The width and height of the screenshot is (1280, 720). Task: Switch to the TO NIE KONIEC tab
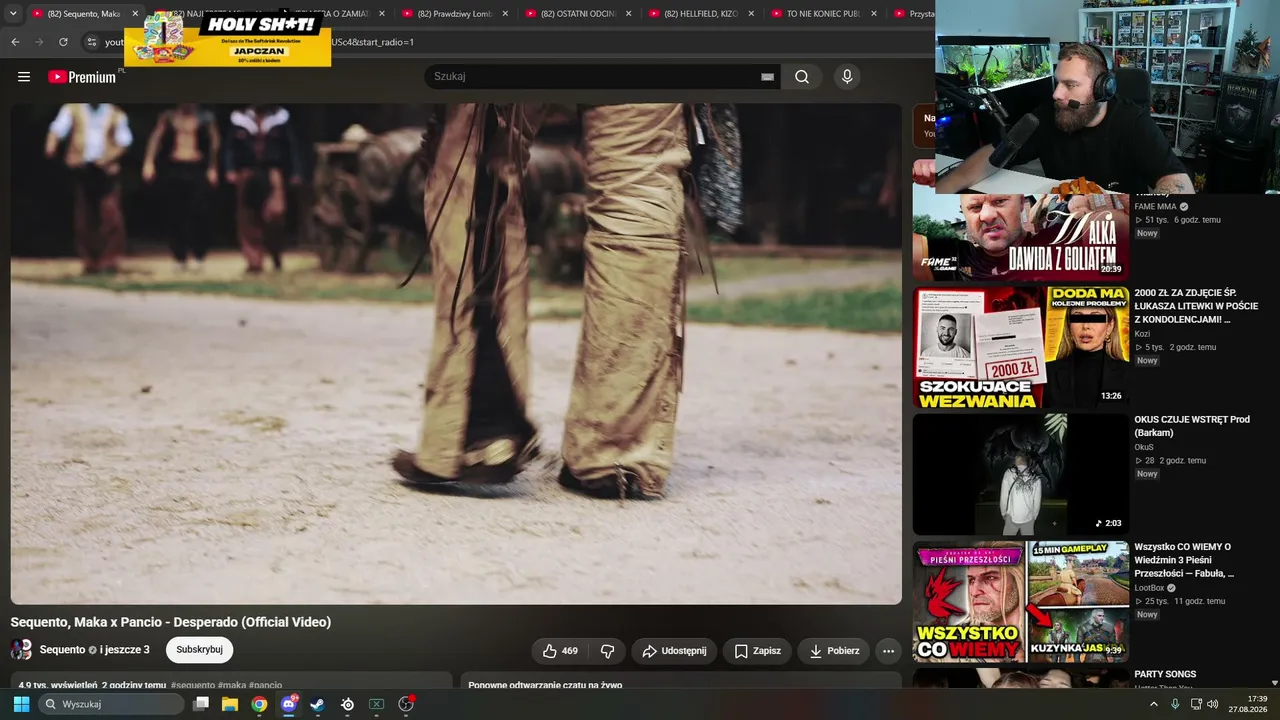click(x=825, y=14)
